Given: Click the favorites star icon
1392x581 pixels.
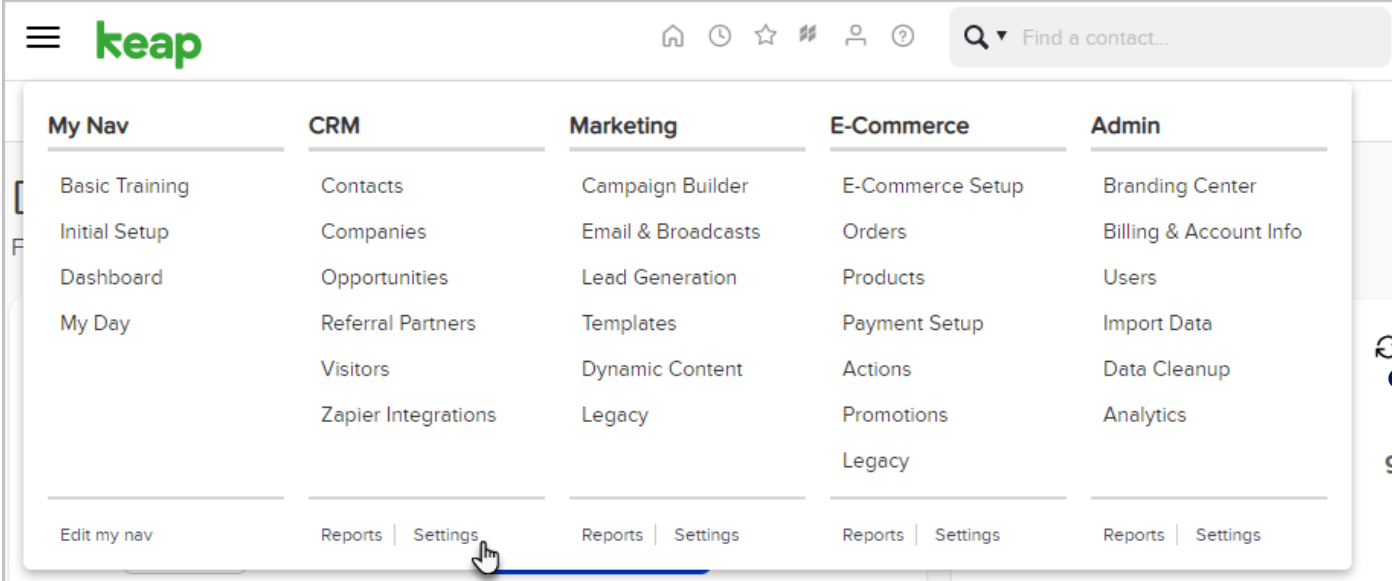Looking at the screenshot, I should 765,37.
